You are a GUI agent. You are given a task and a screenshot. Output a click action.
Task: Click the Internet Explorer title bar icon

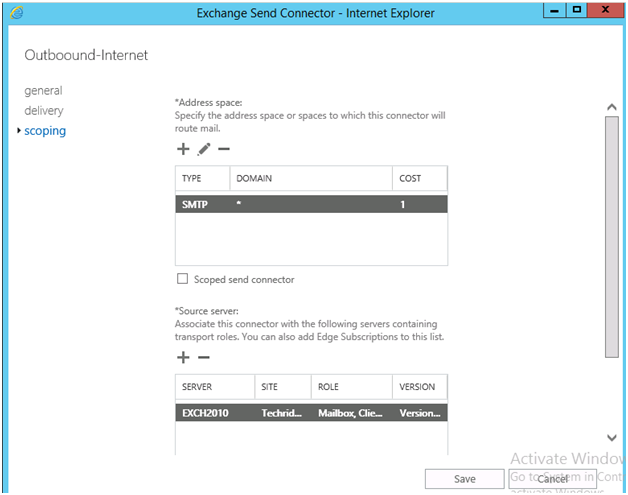[17, 13]
